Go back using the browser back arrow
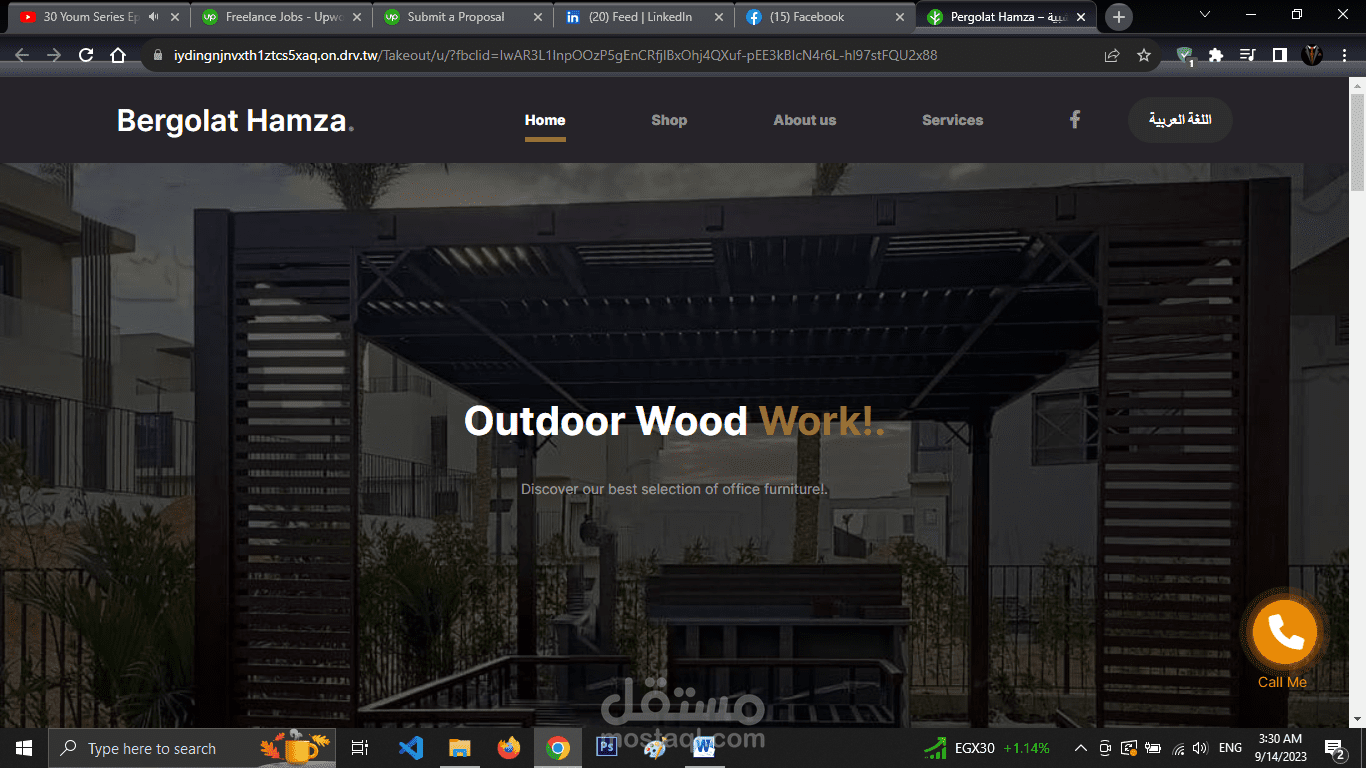Viewport: 1366px width, 768px height. click(22, 56)
